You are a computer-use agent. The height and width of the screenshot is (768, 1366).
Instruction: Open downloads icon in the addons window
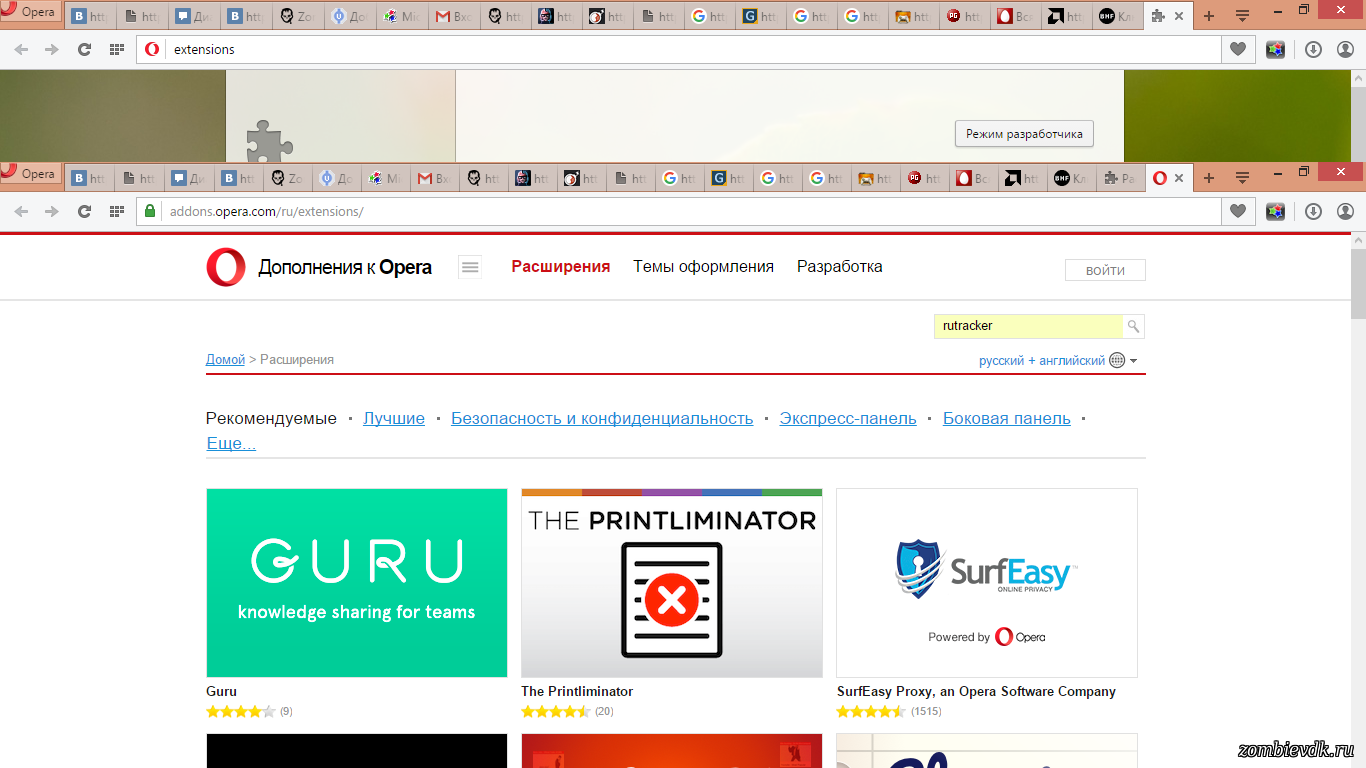click(x=1314, y=211)
